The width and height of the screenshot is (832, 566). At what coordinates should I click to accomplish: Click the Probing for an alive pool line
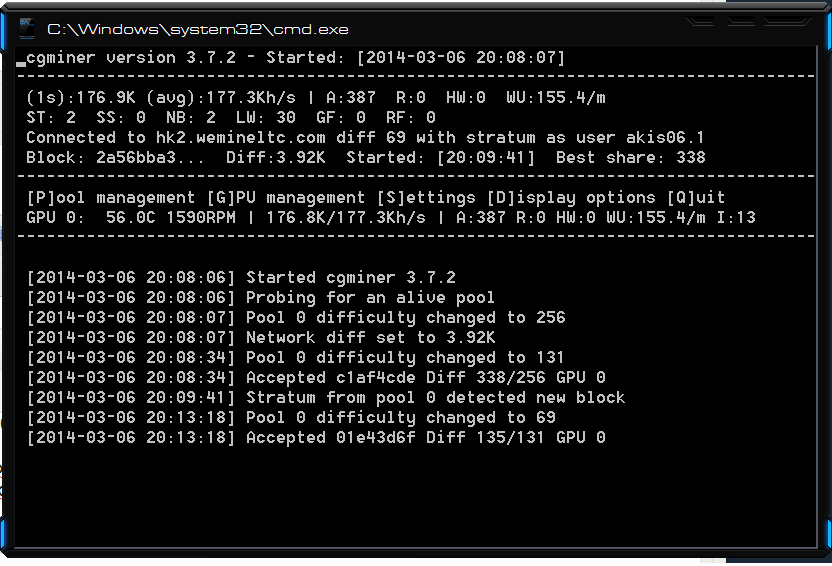[261, 298]
